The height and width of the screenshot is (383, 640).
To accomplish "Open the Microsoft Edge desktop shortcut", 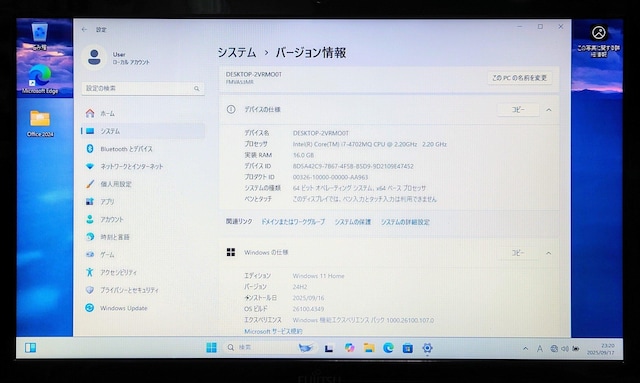I will click(40, 80).
